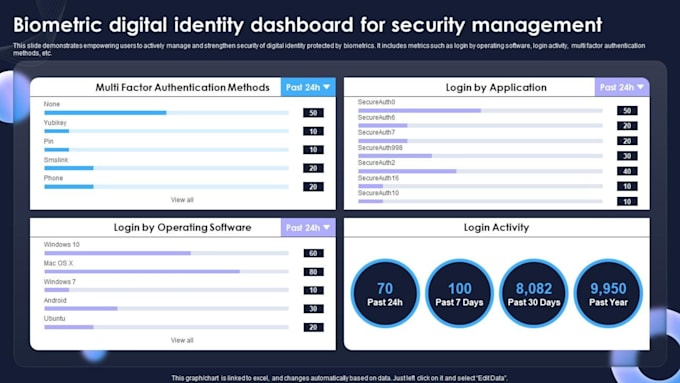Click the 10 value badge for Windows 7

tap(314, 290)
